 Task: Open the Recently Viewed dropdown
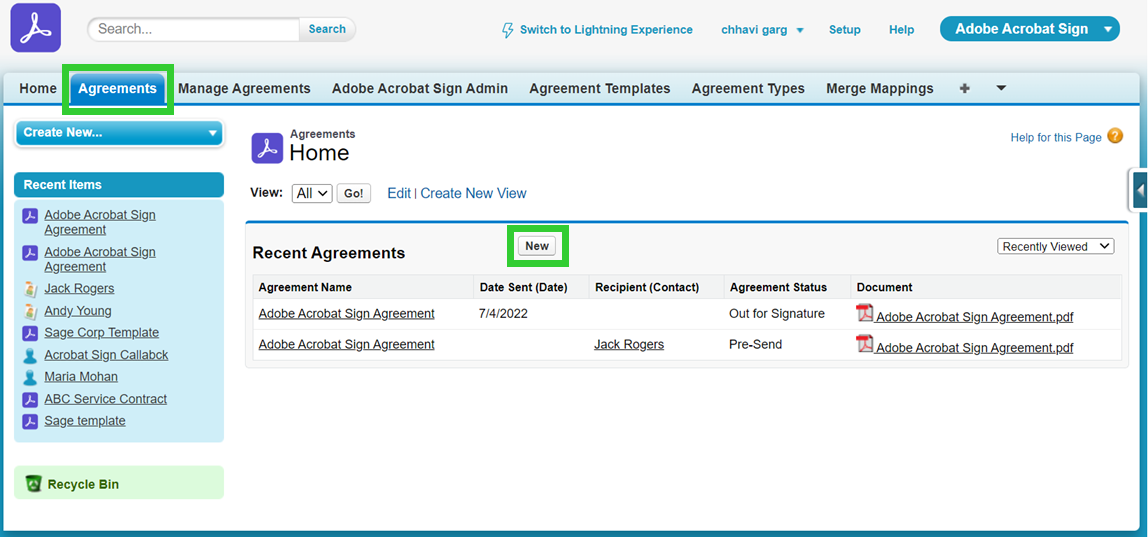pyautogui.click(x=1056, y=247)
